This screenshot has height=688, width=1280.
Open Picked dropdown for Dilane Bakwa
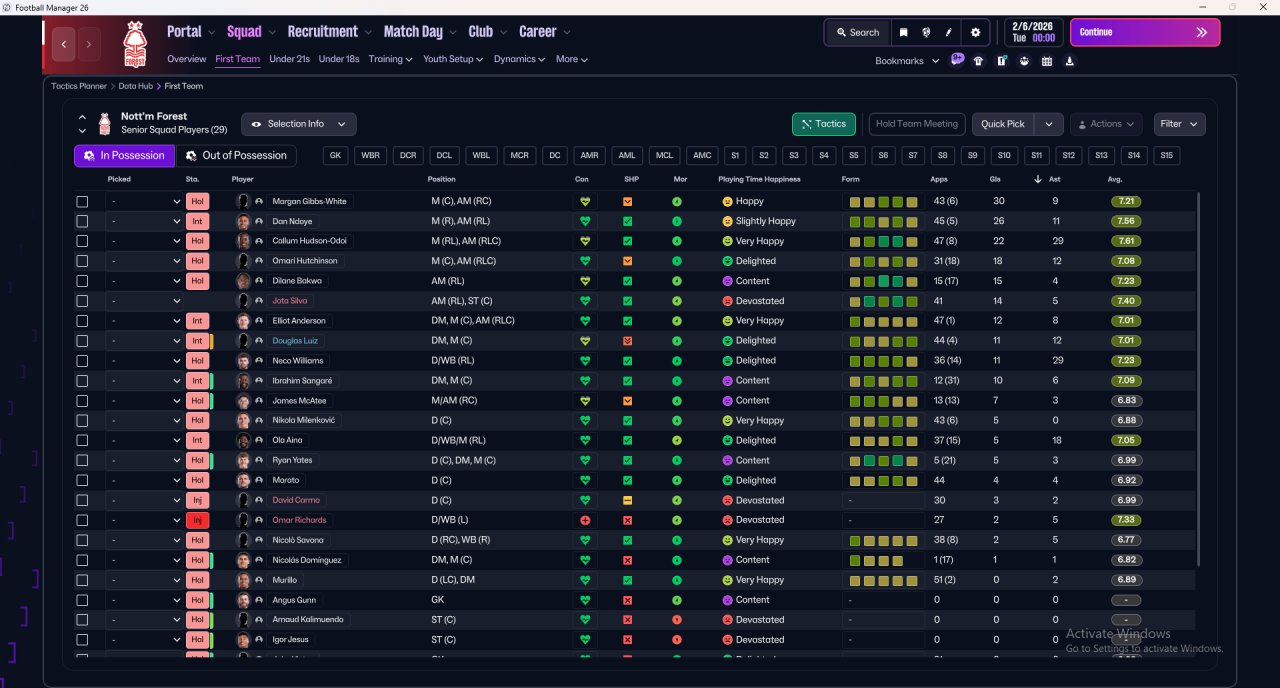145,281
